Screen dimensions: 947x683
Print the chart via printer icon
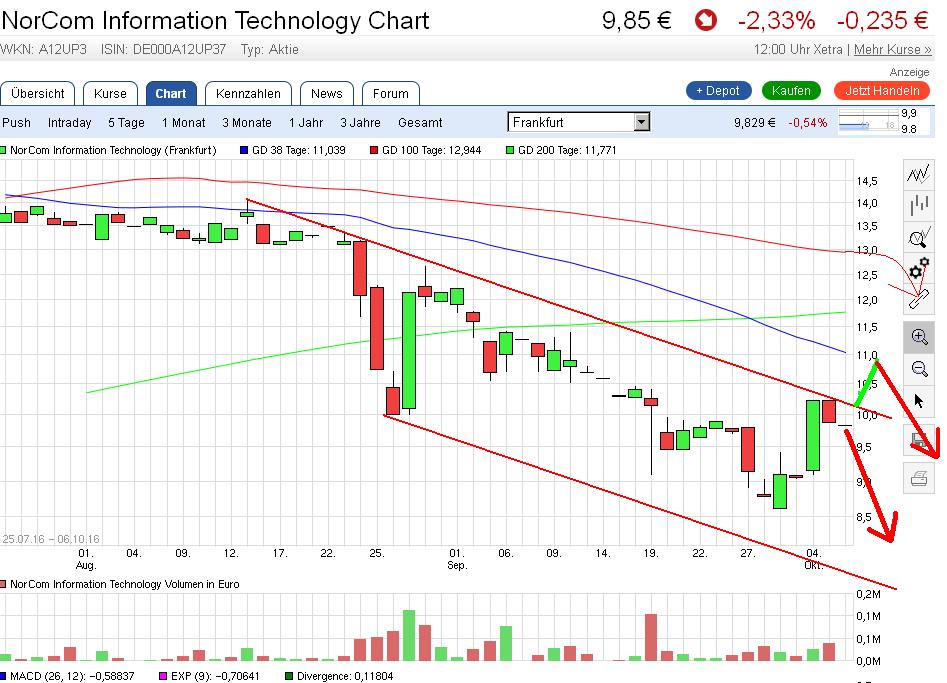tap(919, 479)
